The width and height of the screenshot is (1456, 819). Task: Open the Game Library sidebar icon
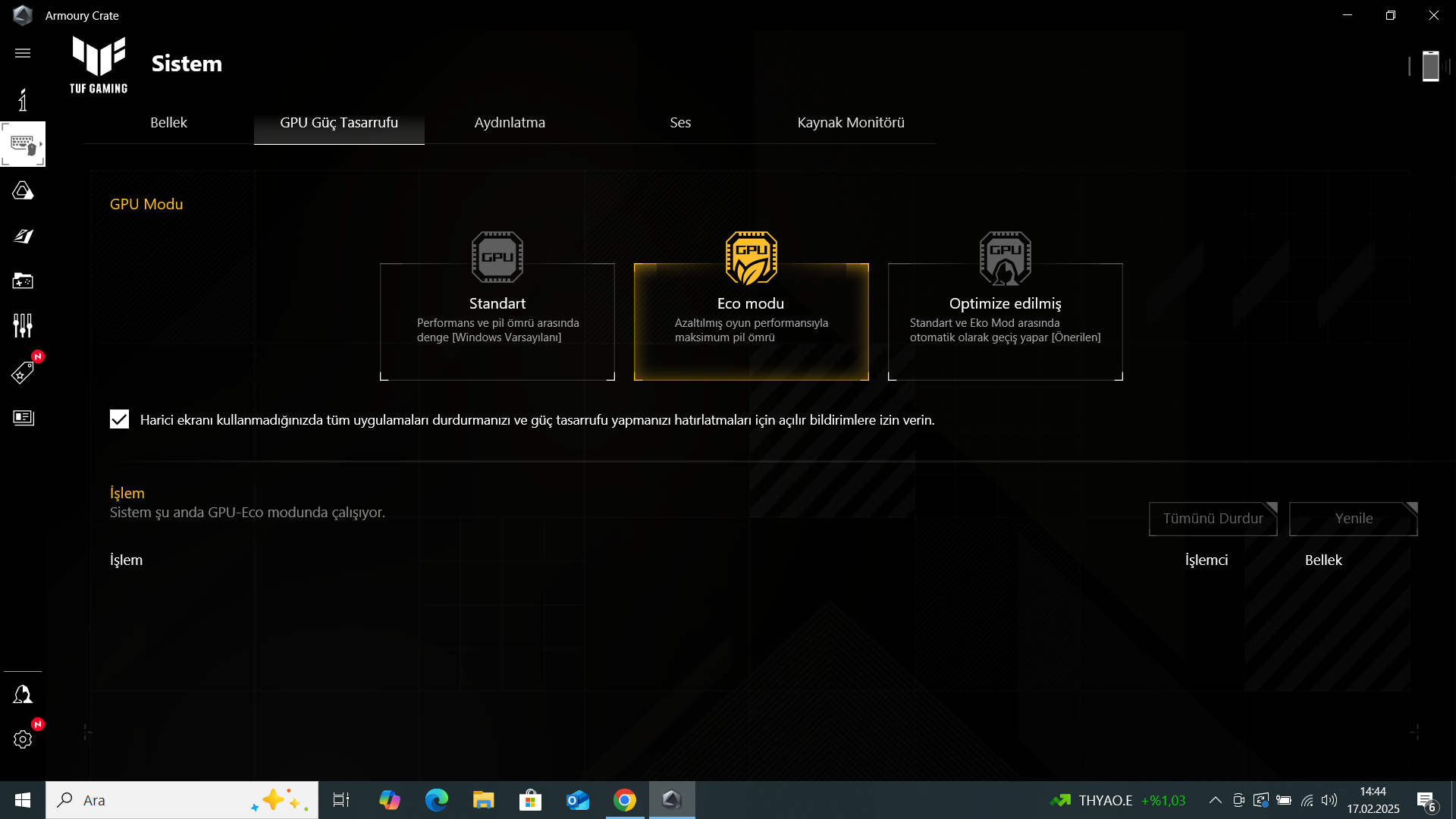tap(23, 281)
